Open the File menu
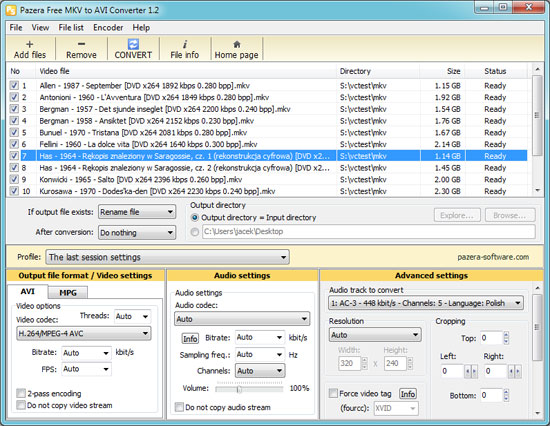The image size is (550, 426). tap(16, 27)
